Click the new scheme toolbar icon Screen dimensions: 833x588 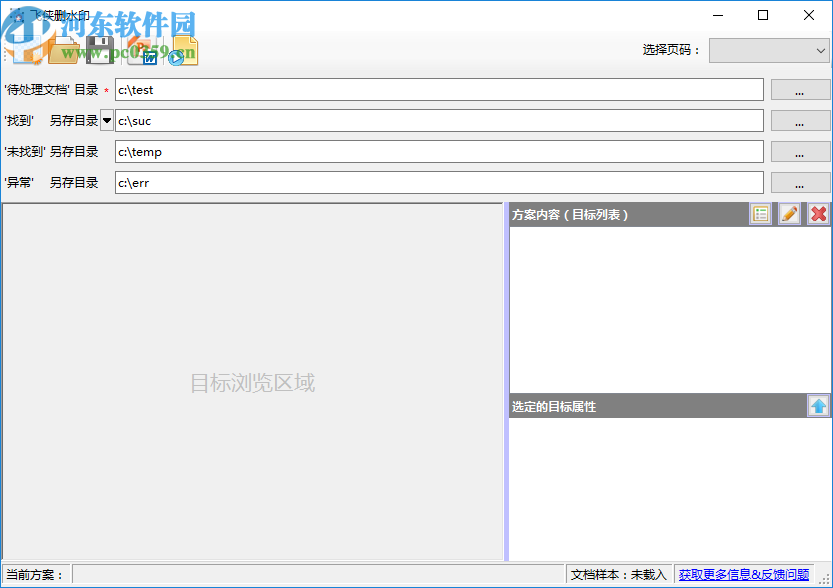point(26,50)
